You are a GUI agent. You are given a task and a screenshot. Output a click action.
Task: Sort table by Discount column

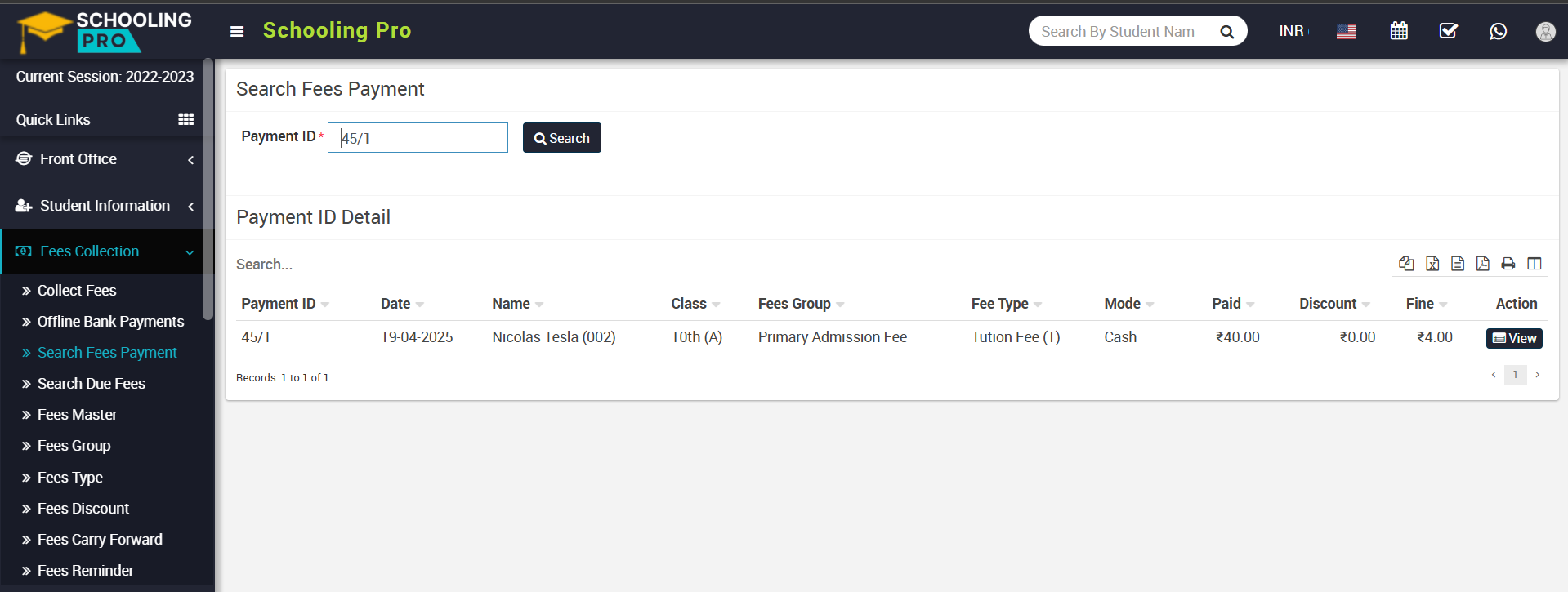tap(1335, 304)
